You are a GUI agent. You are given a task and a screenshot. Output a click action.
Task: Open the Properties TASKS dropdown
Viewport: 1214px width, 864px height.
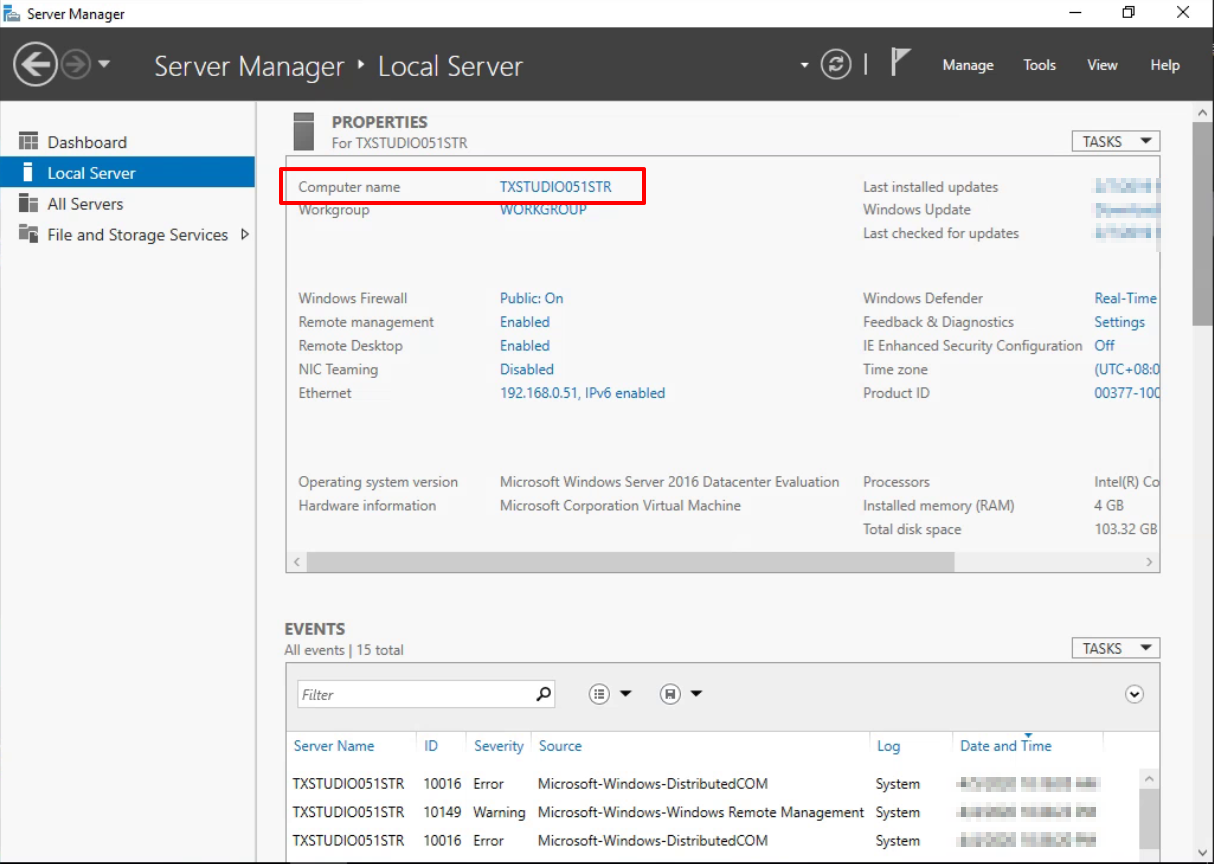1115,142
